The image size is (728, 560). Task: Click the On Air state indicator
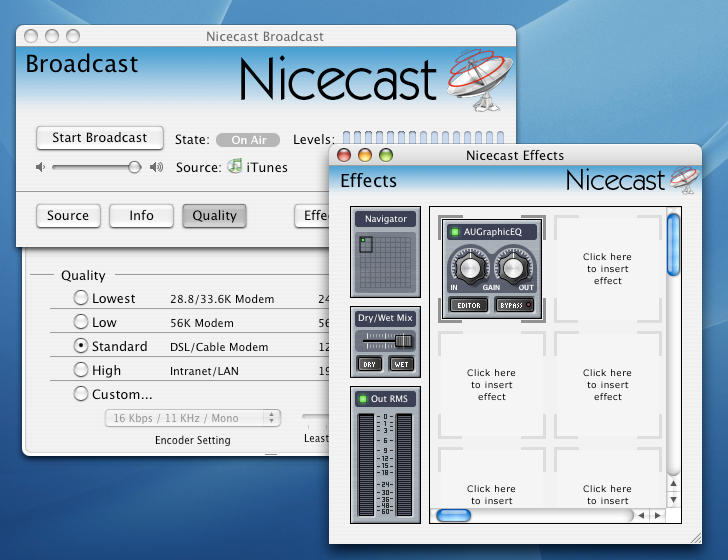pyautogui.click(x=248, y=140)
